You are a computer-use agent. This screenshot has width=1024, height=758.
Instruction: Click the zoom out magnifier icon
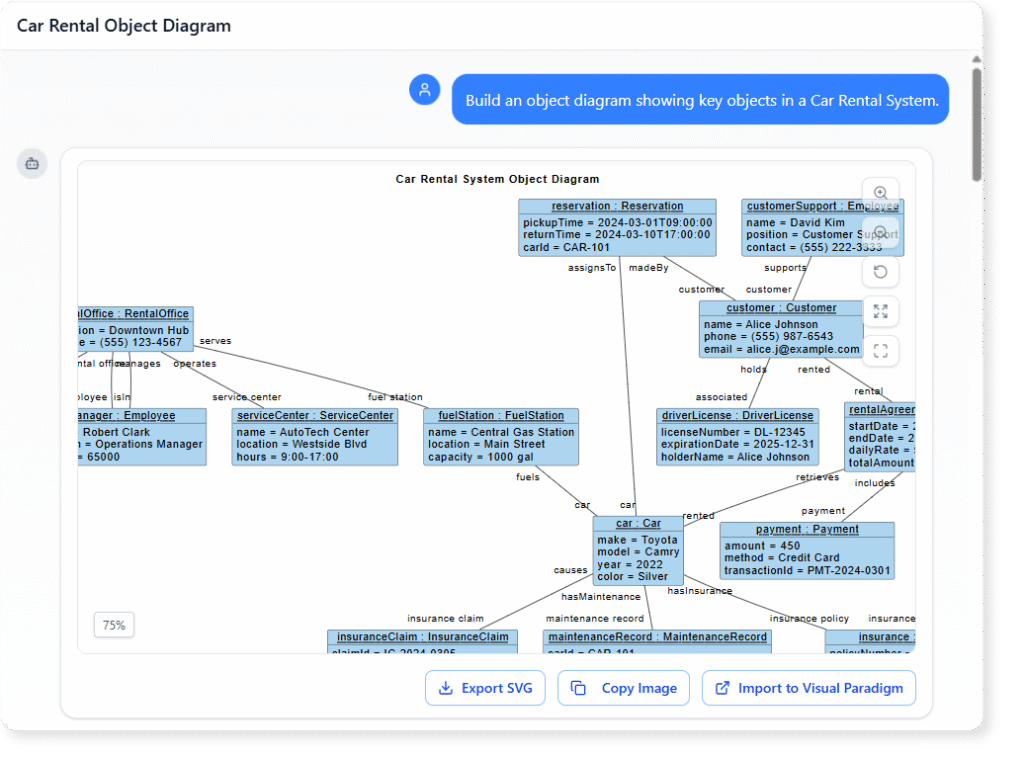pos(880,232)
